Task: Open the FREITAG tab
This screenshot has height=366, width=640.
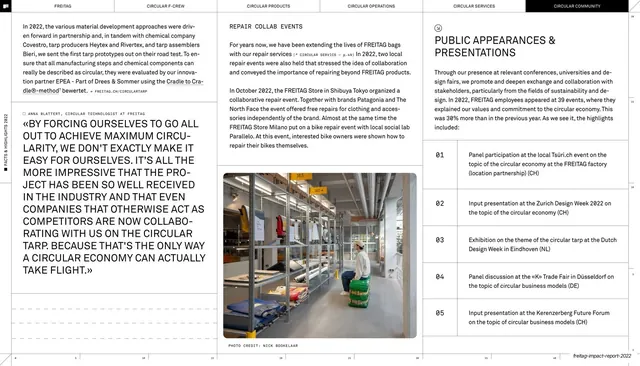Action: click(x=63, y=6)
